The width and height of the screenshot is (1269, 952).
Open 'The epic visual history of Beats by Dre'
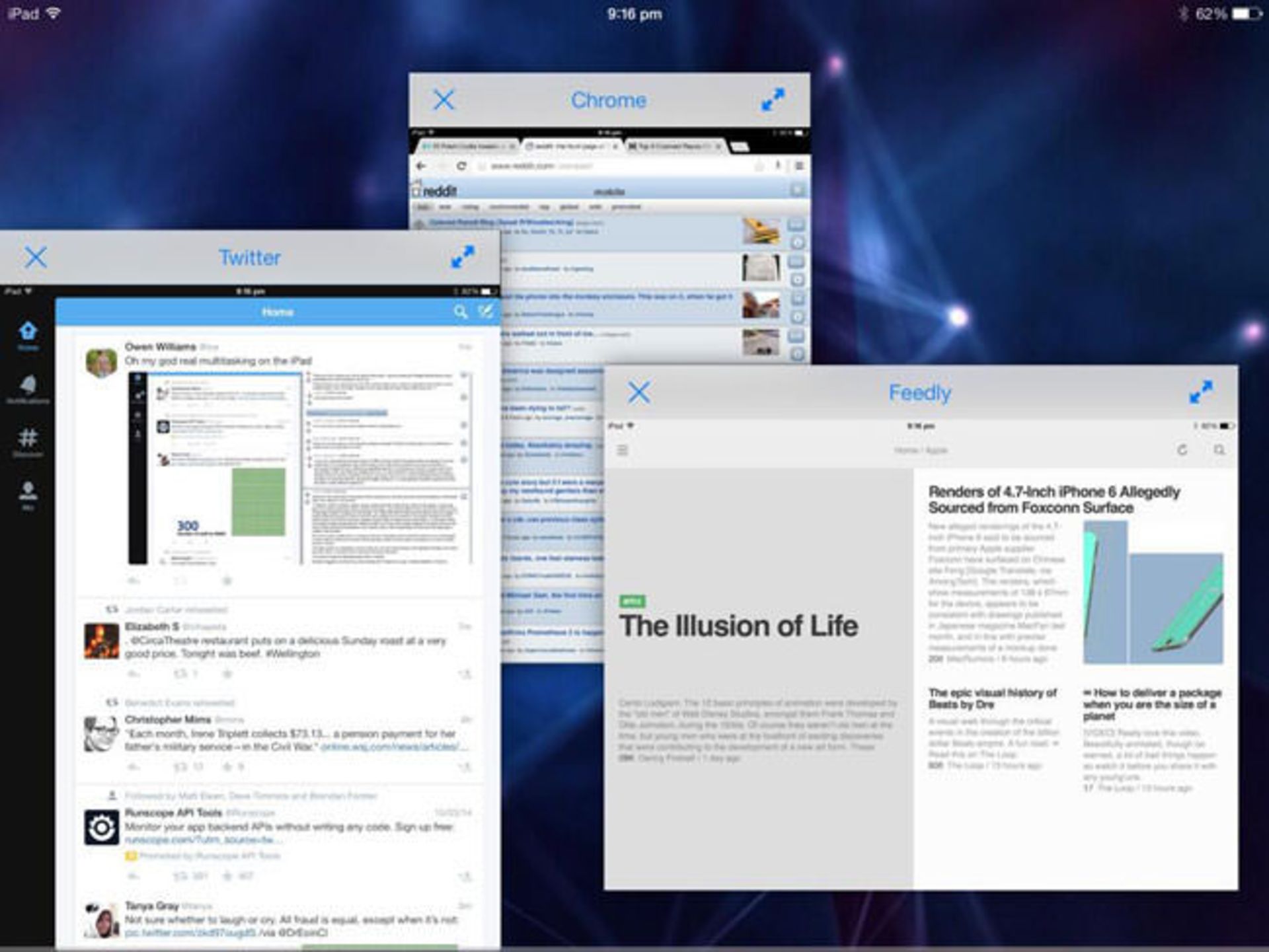click(x=992, y=698)
